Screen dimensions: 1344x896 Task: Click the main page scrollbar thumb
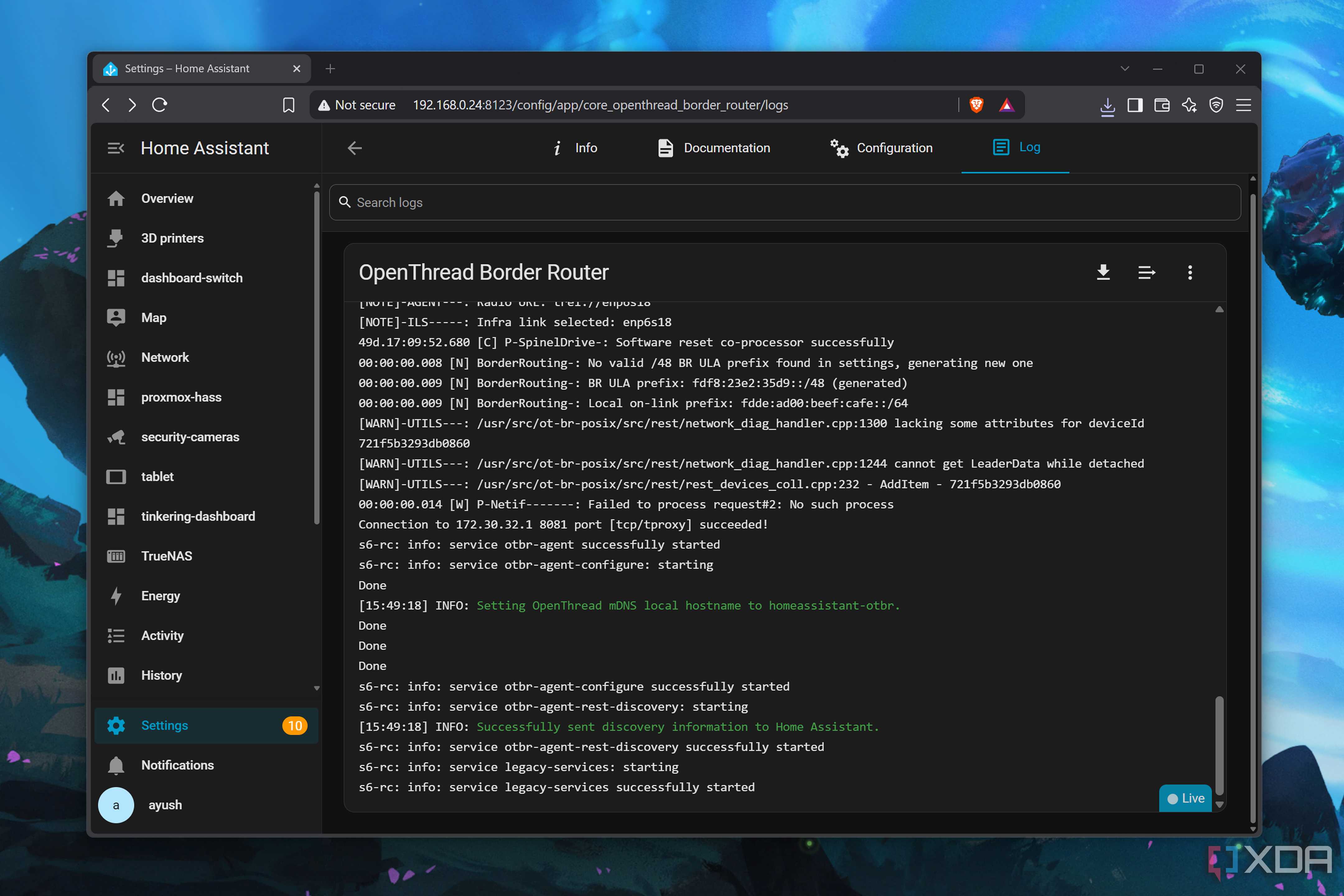(x=1253, y=509)
